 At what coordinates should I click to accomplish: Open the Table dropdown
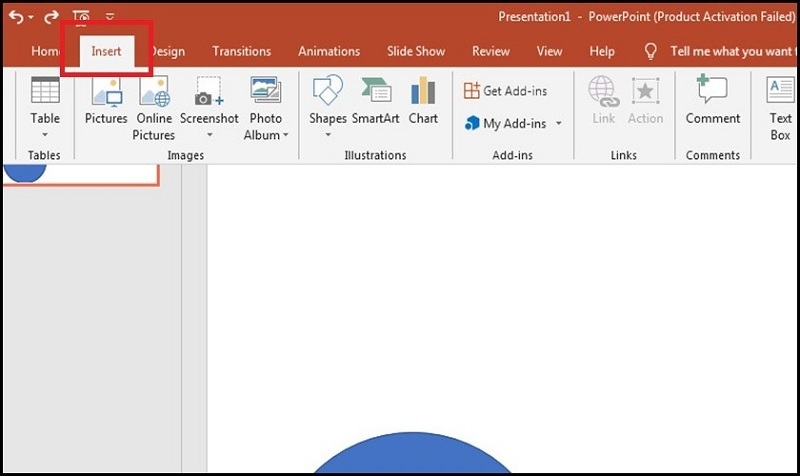[x=45, y=134]
